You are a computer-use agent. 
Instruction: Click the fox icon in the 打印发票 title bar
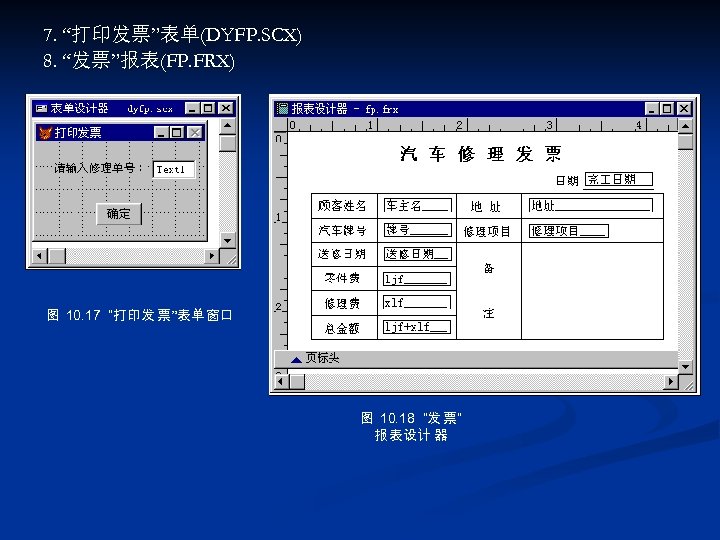pos(45,133)
